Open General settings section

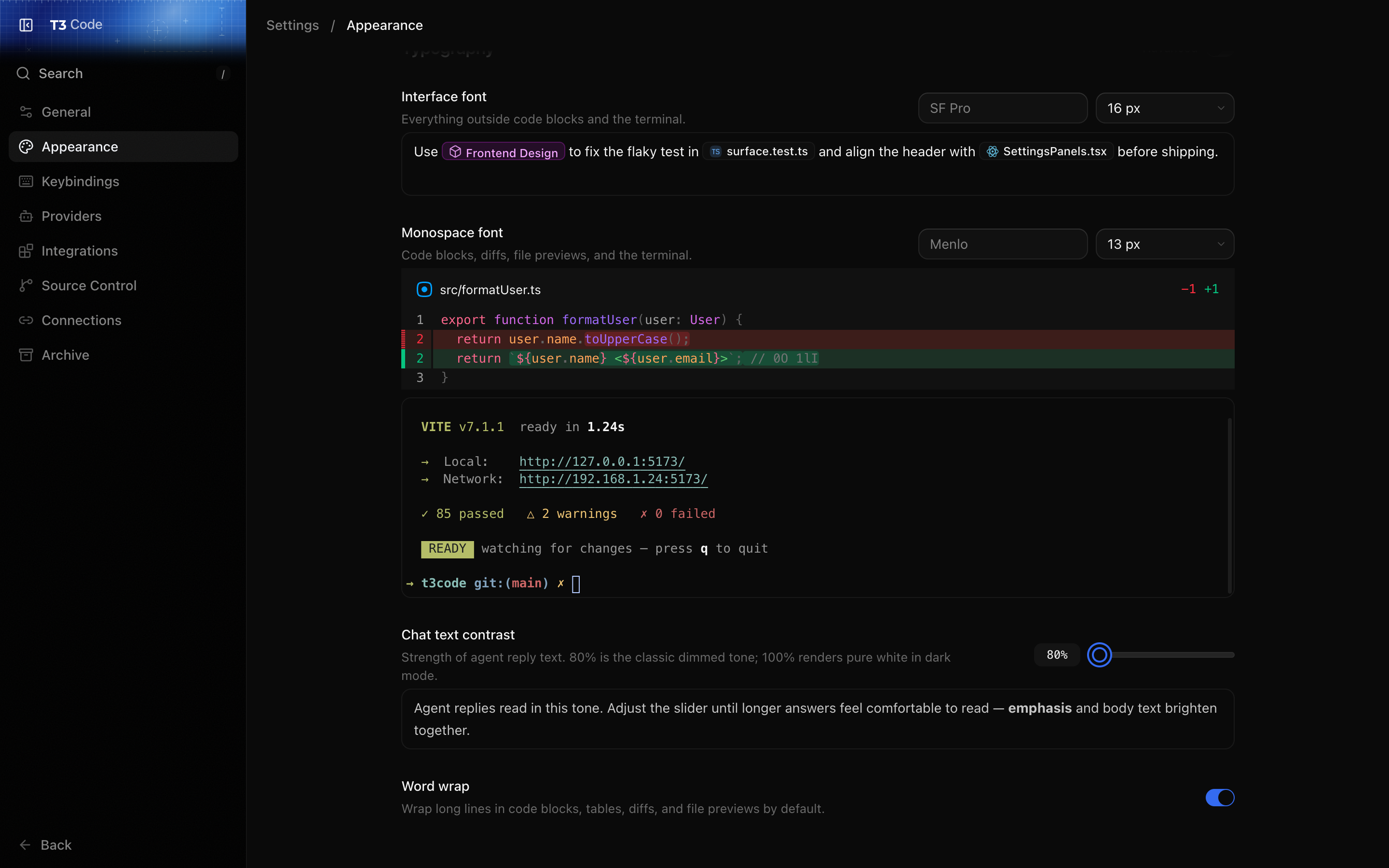point(123,112)
